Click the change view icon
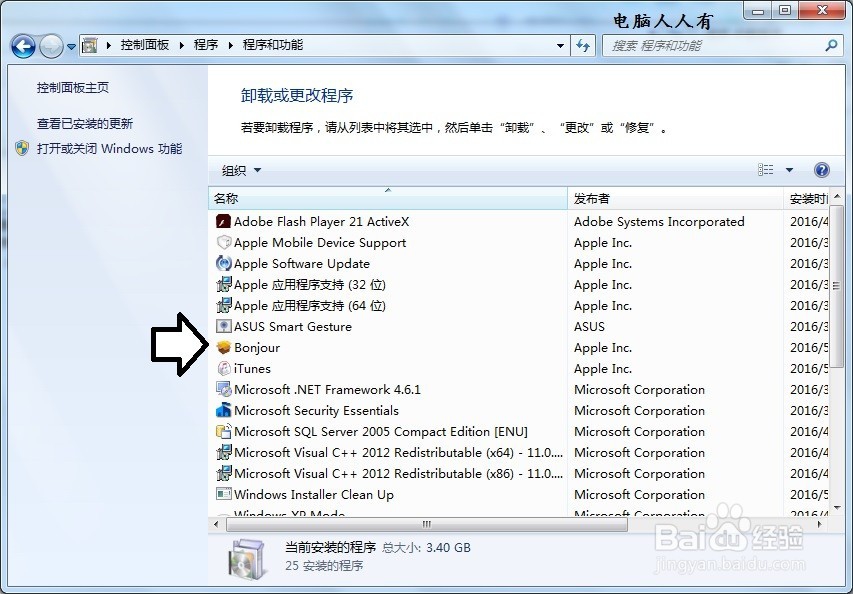 [765, 170]
